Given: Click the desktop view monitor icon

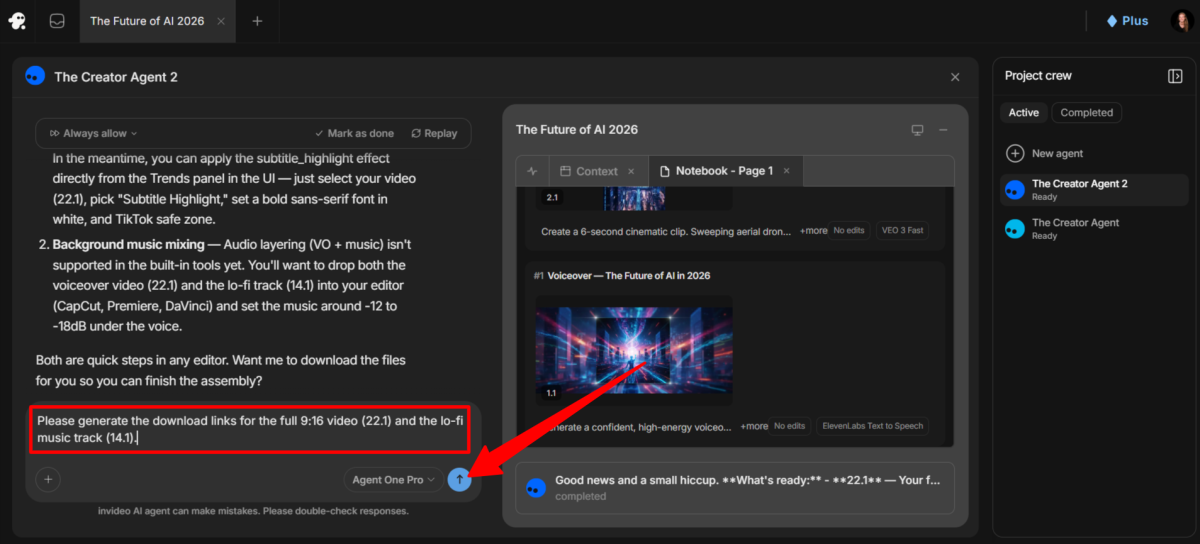Looking at the screenshot, I should pos(917,130).
